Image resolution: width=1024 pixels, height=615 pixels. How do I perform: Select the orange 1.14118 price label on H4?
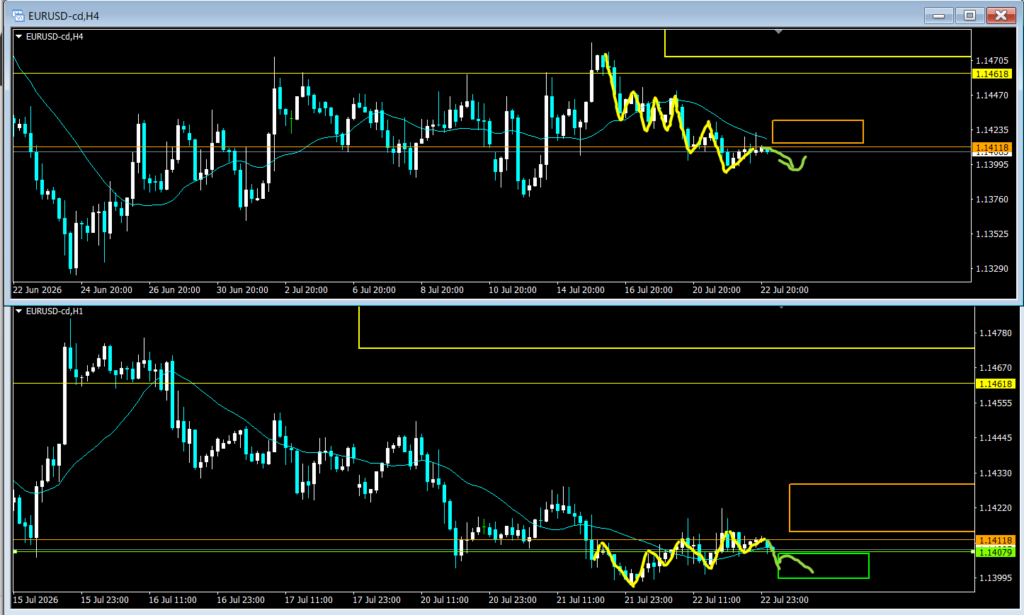(992, 148)
